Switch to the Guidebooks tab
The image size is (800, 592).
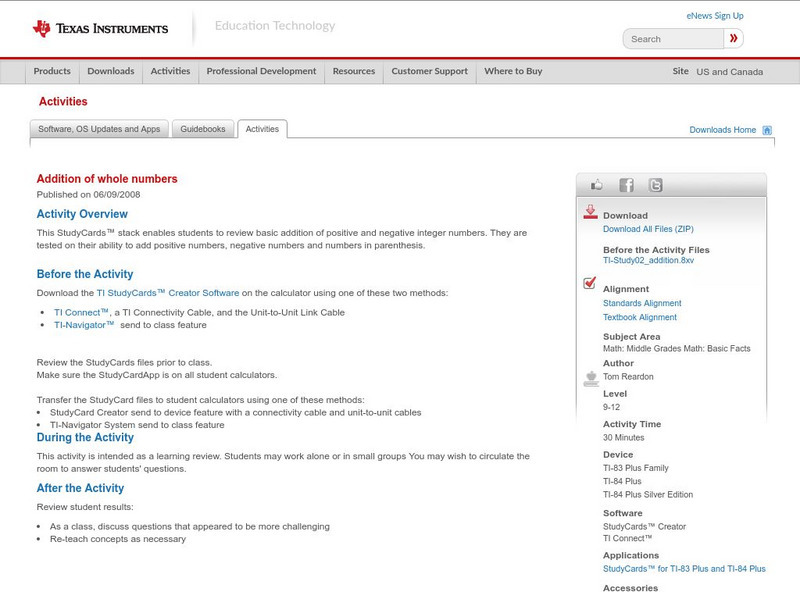(x=203, y=129)
